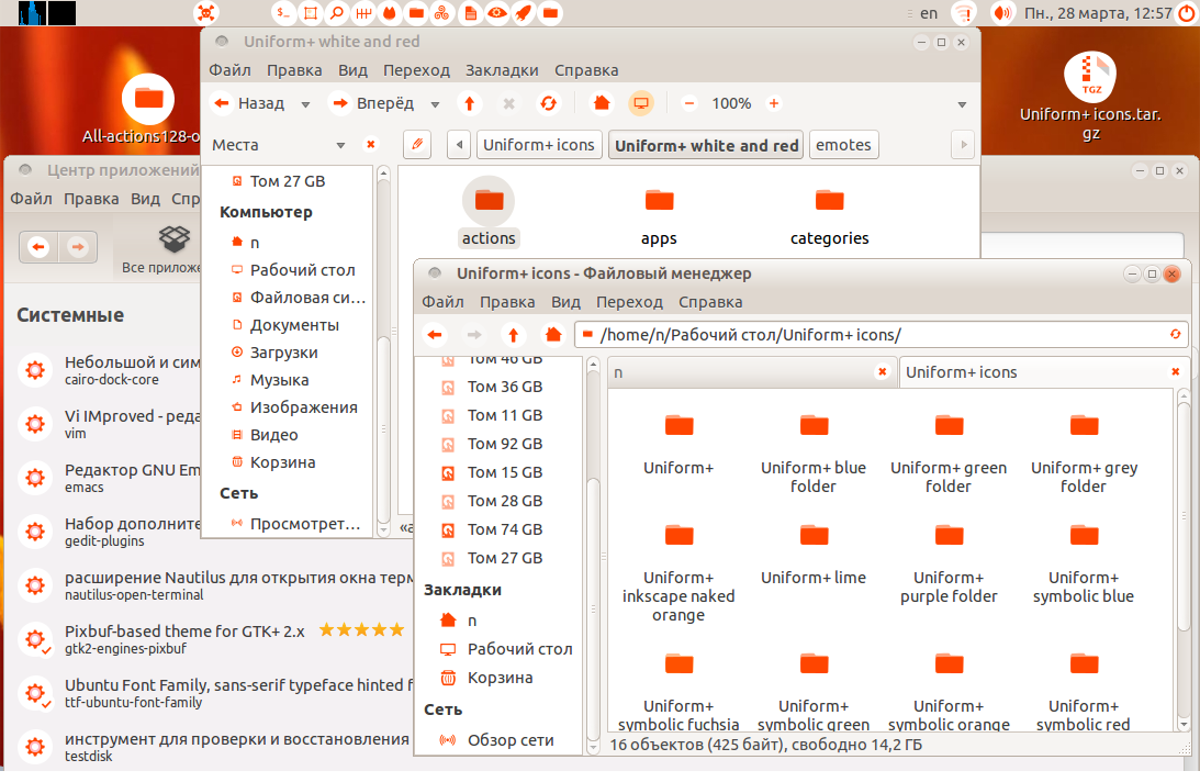Click the Wi-Fi network indicator in system tray
The width and height of the screenshot is (1200, 772).
point(963,13)
